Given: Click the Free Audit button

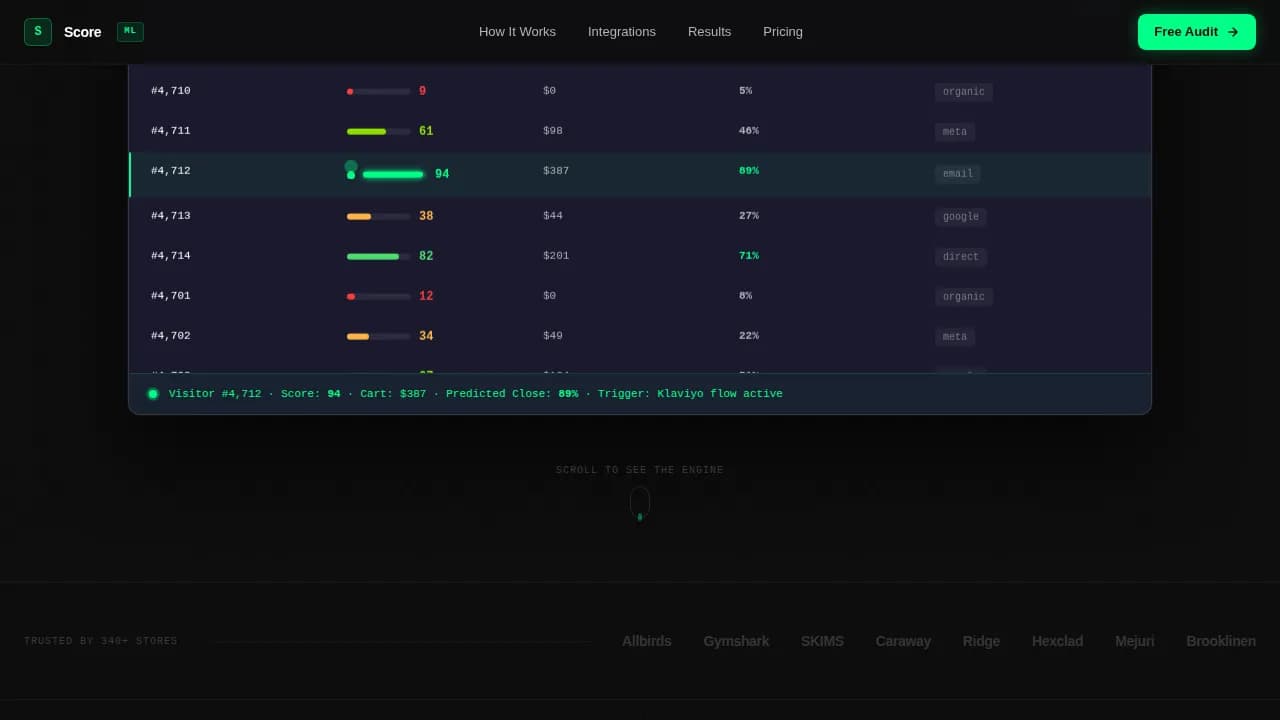Looking at the screenshot, I should tap(1196, 31).
